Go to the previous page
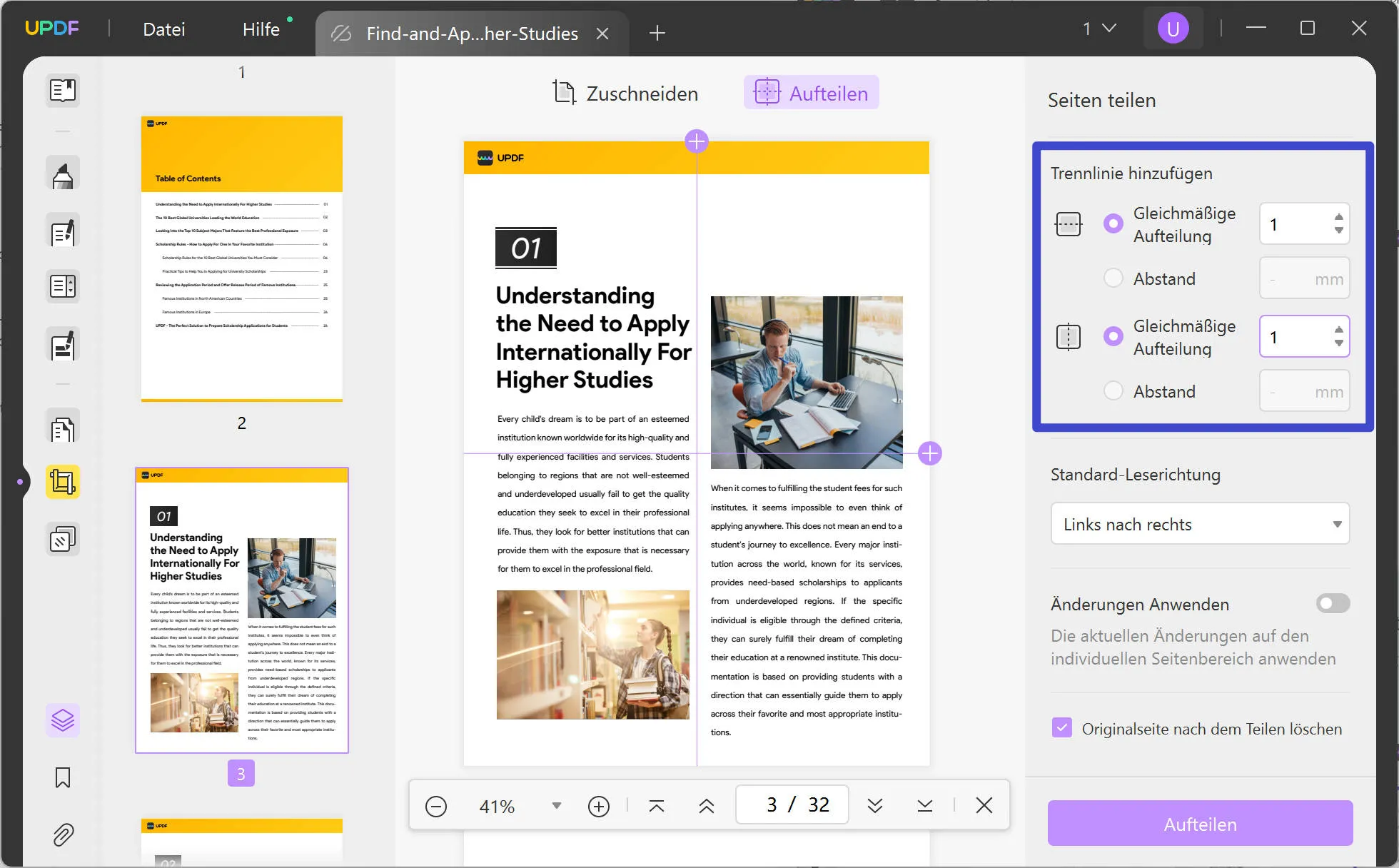Screen dimensions: 1399x868 coord(707,806)
